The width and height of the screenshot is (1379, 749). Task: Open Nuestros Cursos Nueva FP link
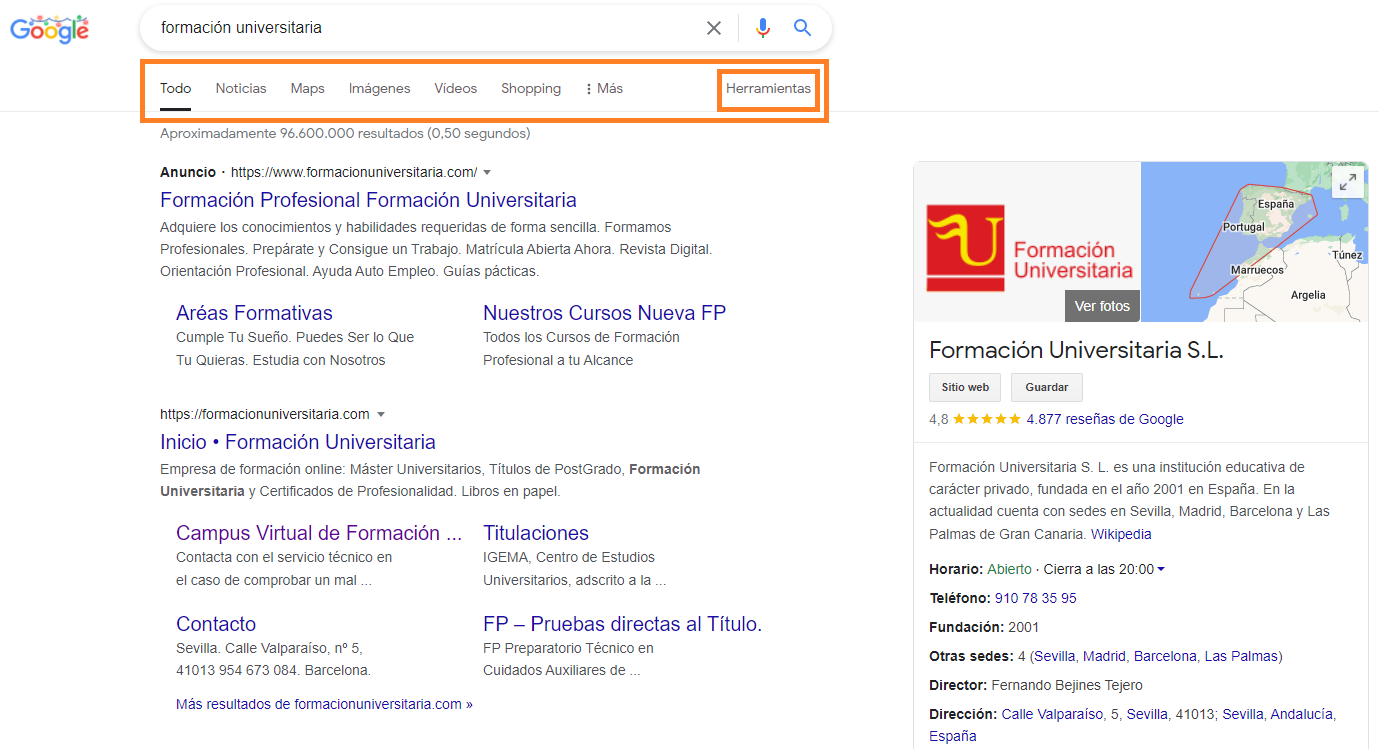(604, 313)
